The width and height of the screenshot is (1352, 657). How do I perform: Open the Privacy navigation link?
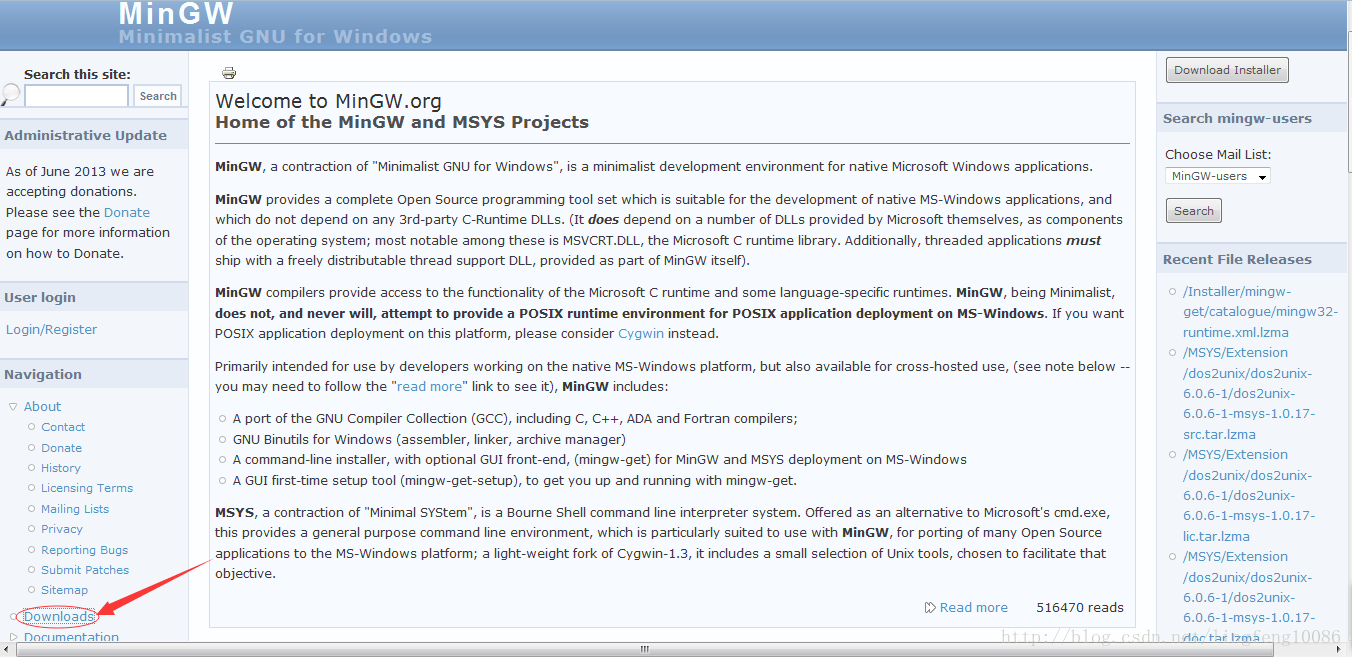[62, 529]
